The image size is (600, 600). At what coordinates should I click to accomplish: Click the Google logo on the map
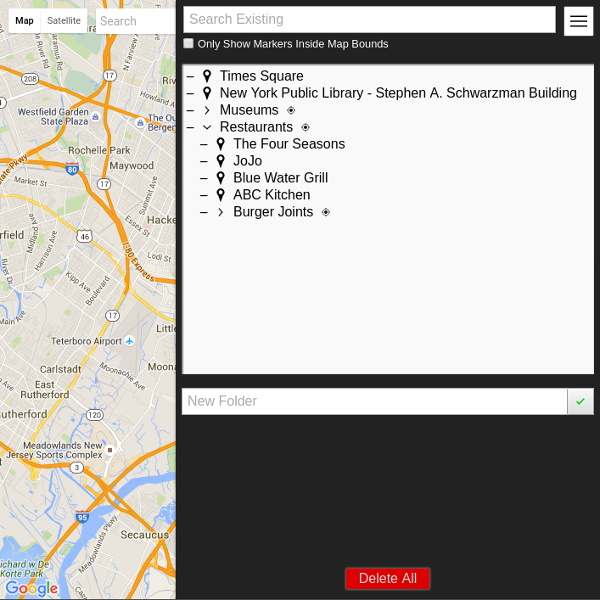(32, 588)
